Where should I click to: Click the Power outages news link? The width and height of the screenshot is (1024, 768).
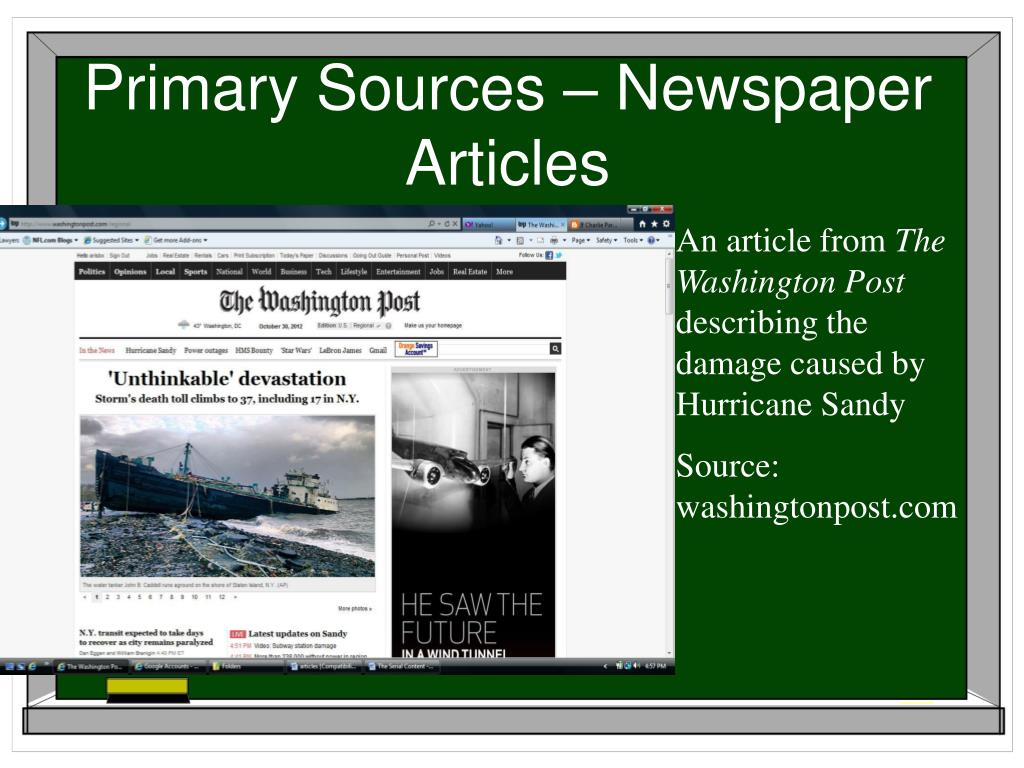tap(206, 351)
